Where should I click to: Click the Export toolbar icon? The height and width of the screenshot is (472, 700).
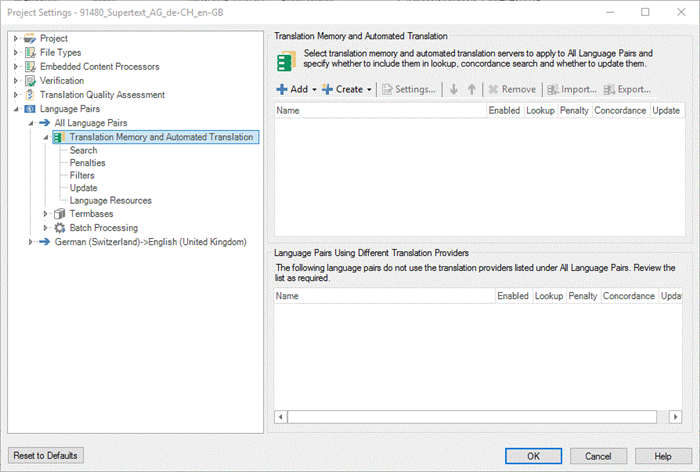pos(609,89)
